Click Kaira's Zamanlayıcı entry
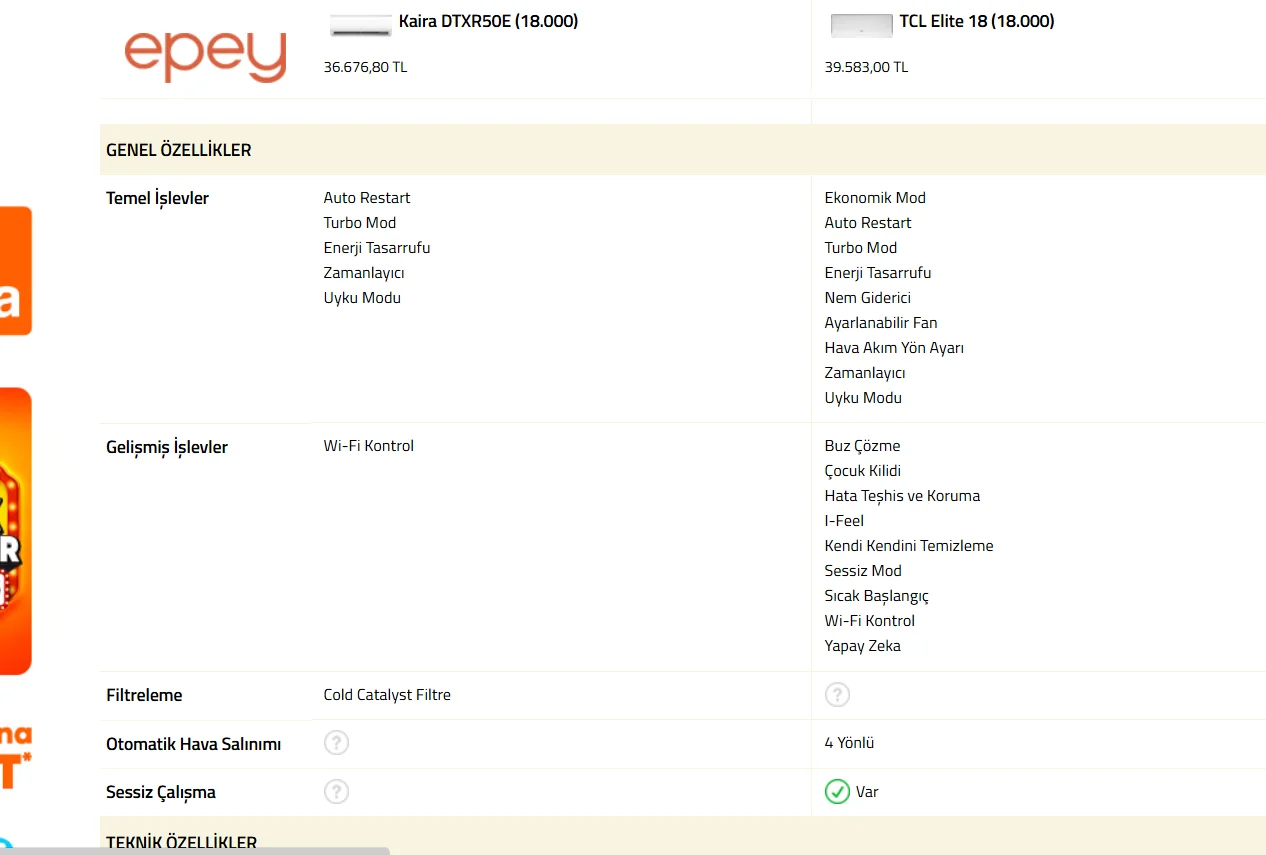 [x=364, y=273]
